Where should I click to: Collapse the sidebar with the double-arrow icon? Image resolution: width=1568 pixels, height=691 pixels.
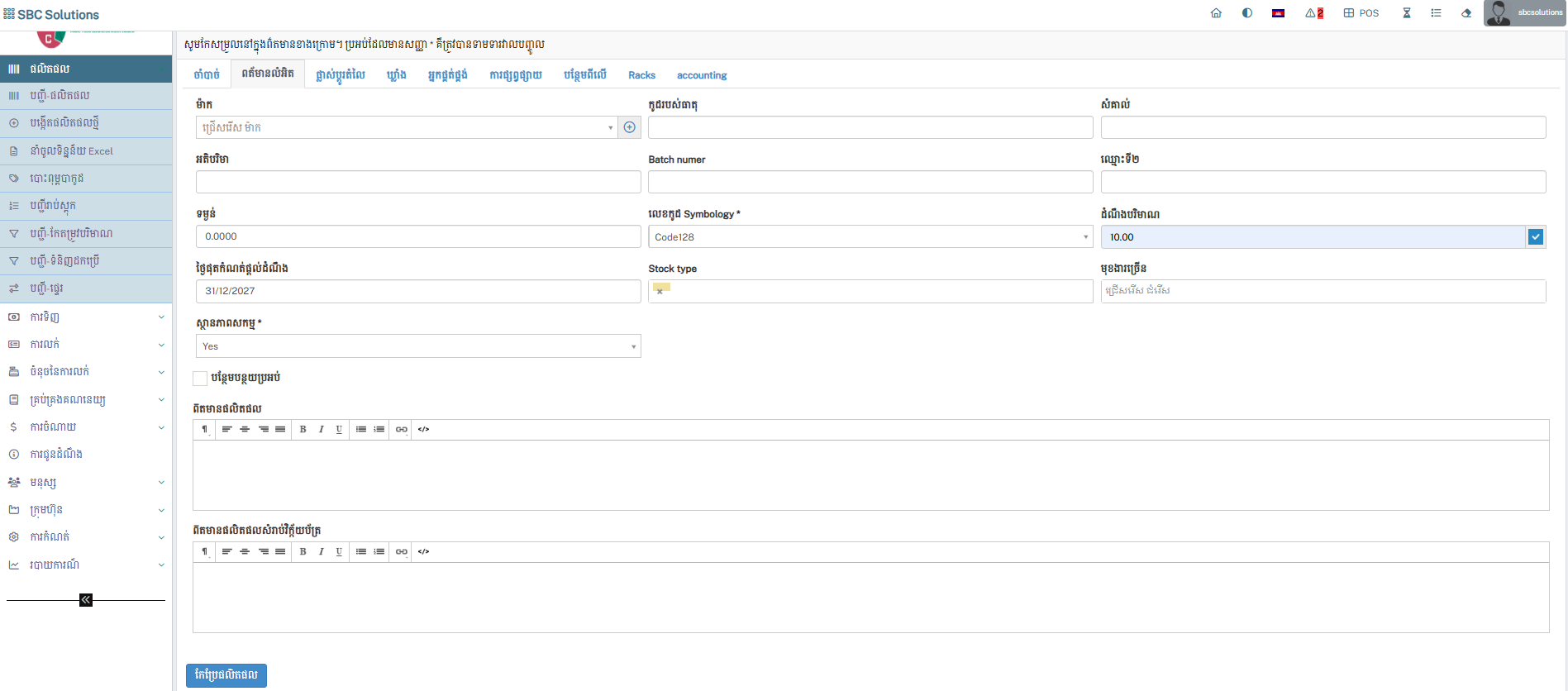(x=86, y=600)
